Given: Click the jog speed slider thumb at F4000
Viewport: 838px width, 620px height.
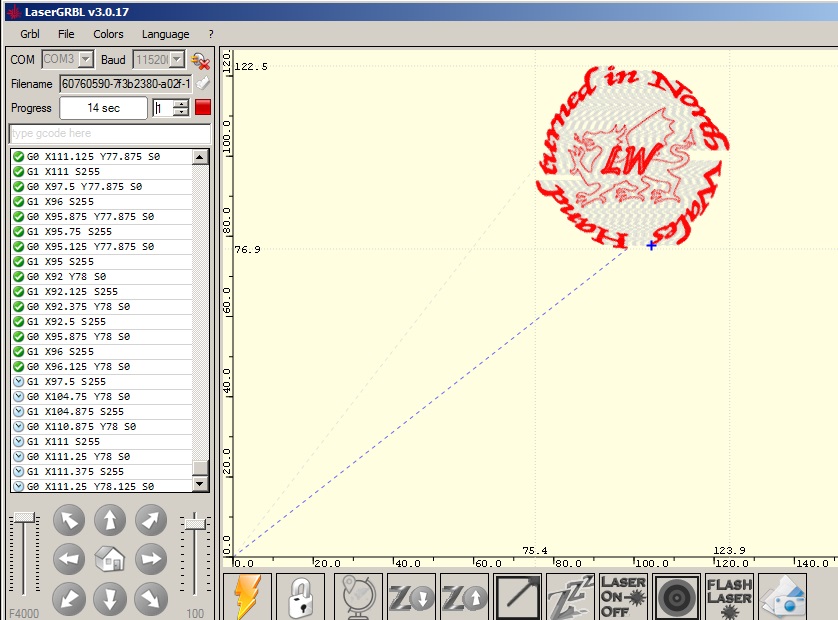Looking at the screenshot, I should 24,517.
